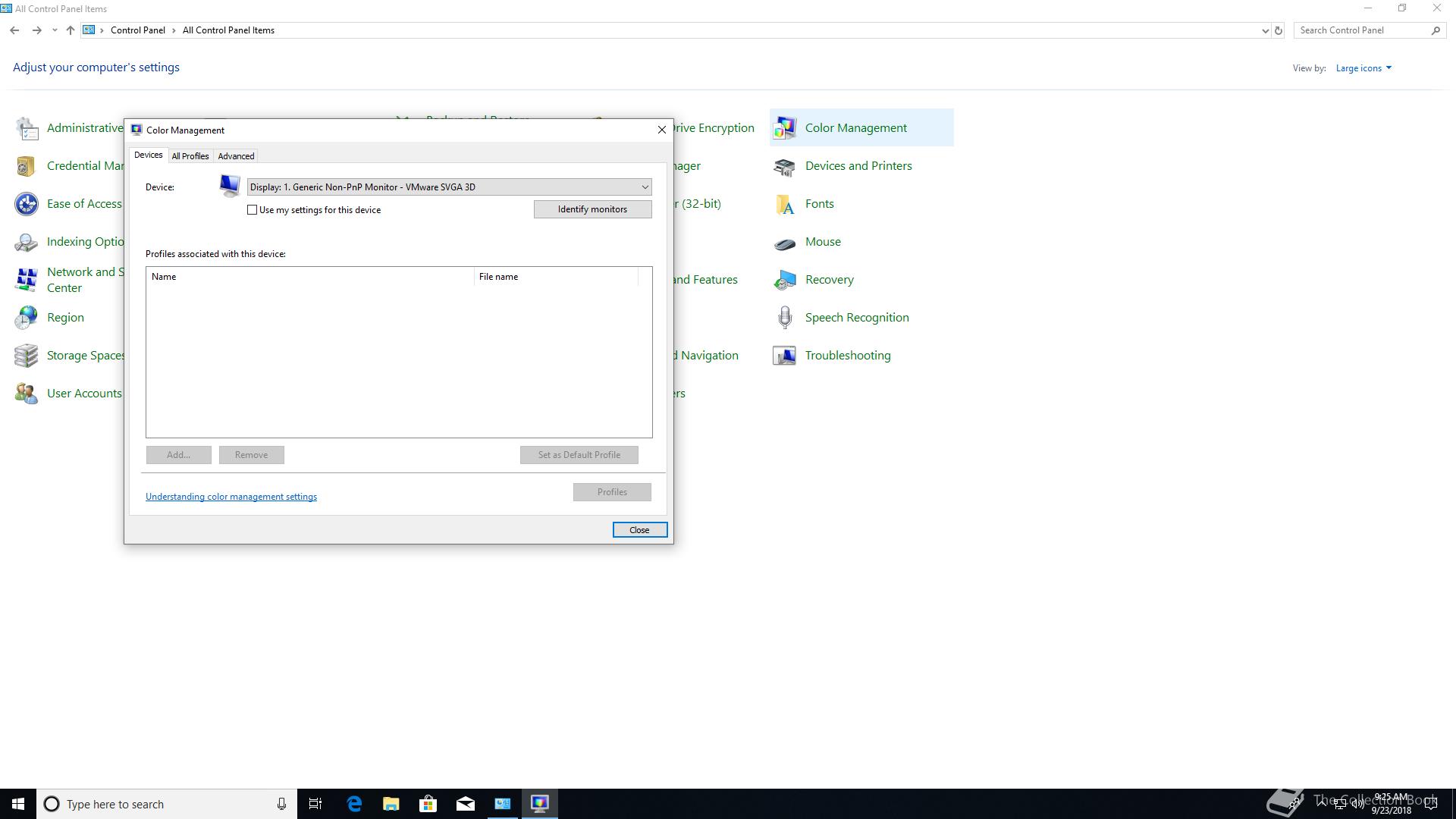Open the Action Center notifications icon

1431,804
